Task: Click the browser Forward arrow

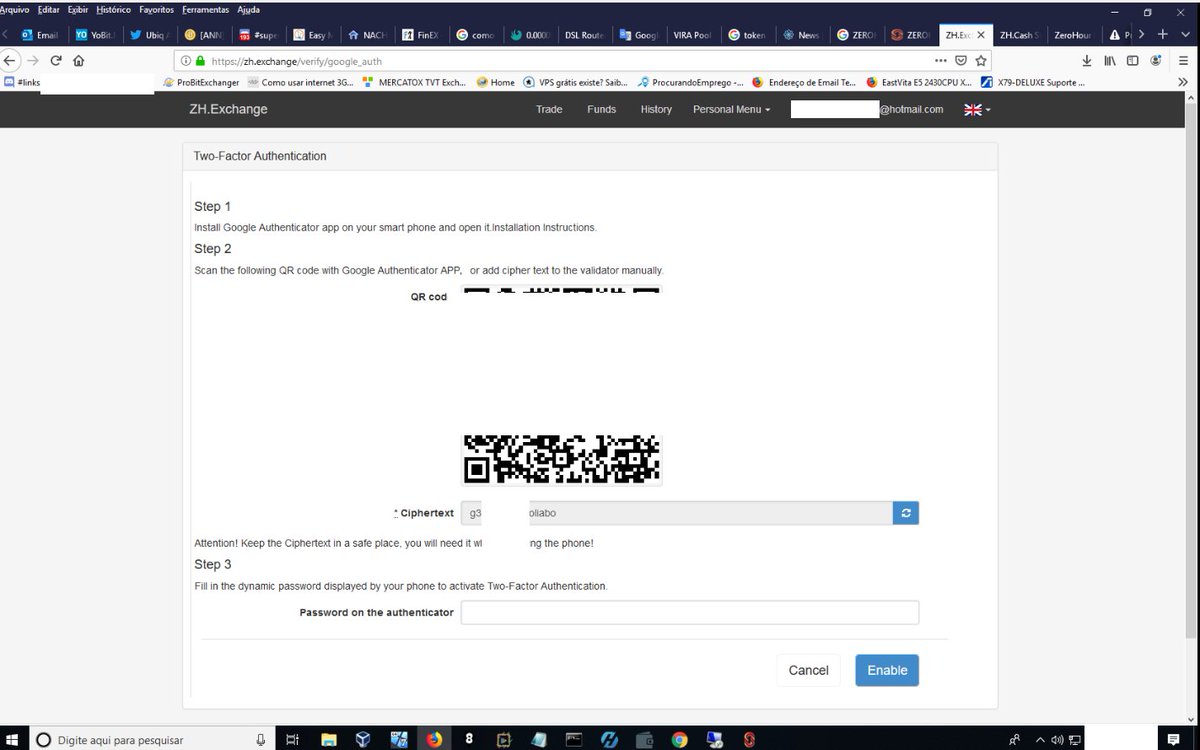Action: 33,60
